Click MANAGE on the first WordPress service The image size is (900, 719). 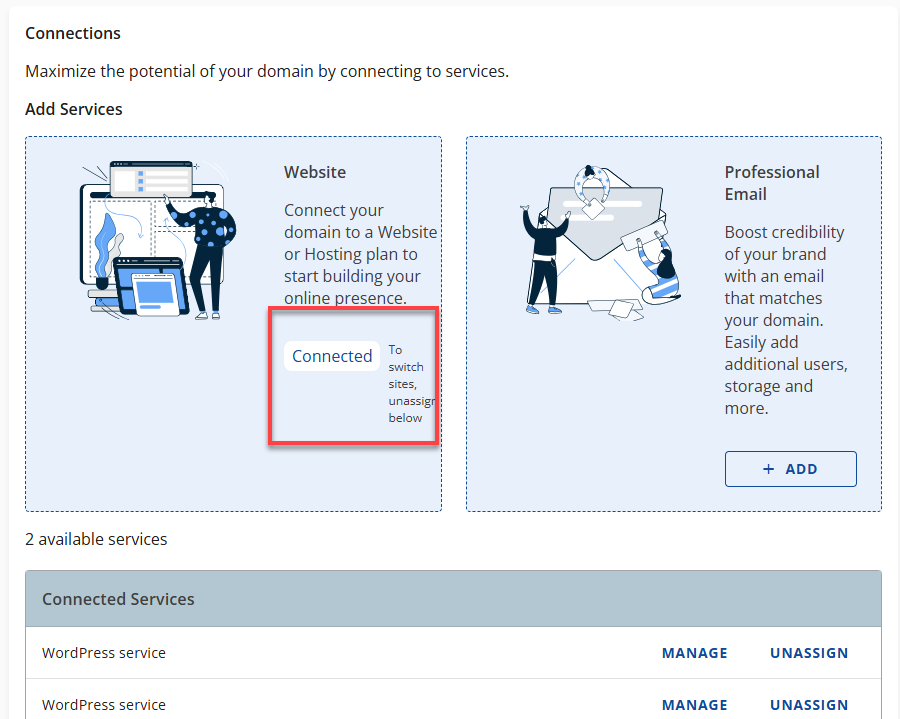point(694,652)
